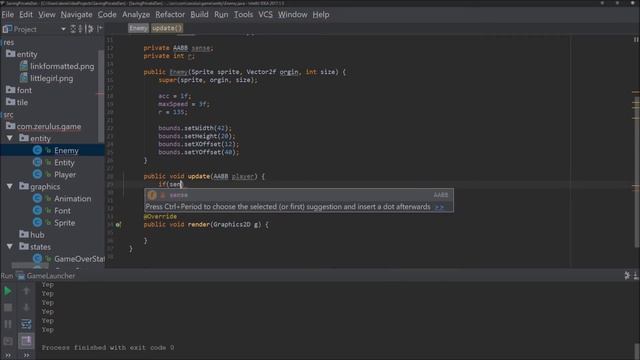Open the Build menu
The width and height of the screenshot is (640, 360).
(199, 15)
